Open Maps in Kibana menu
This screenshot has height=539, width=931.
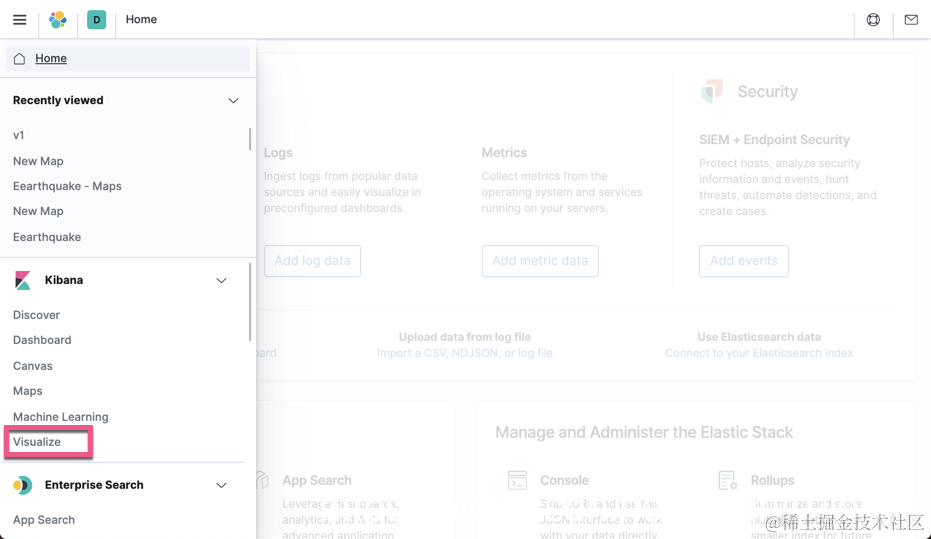pyautogui.click(x=28, y=391)
